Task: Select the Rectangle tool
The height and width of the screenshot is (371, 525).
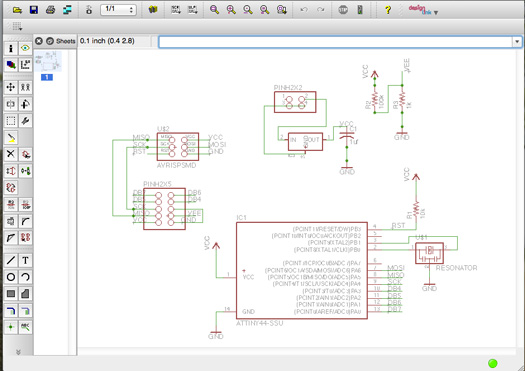Action: click(x=11, y=294)
